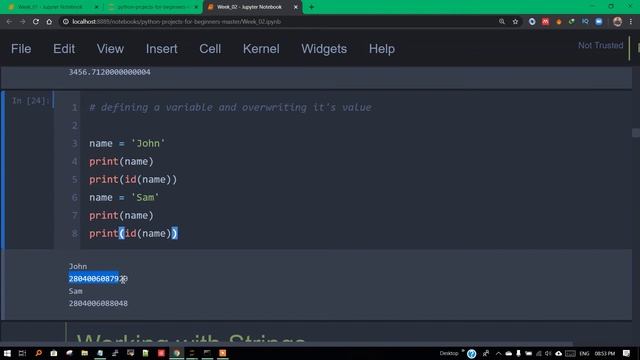
Task: Open the clock showing 08:53 PM
Action: click(x=604, y=353)
